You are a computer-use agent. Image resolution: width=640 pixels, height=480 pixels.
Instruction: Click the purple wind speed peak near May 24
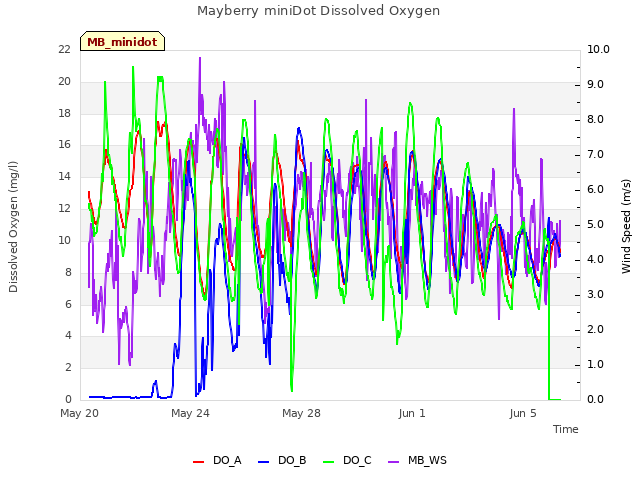[200, 59]
